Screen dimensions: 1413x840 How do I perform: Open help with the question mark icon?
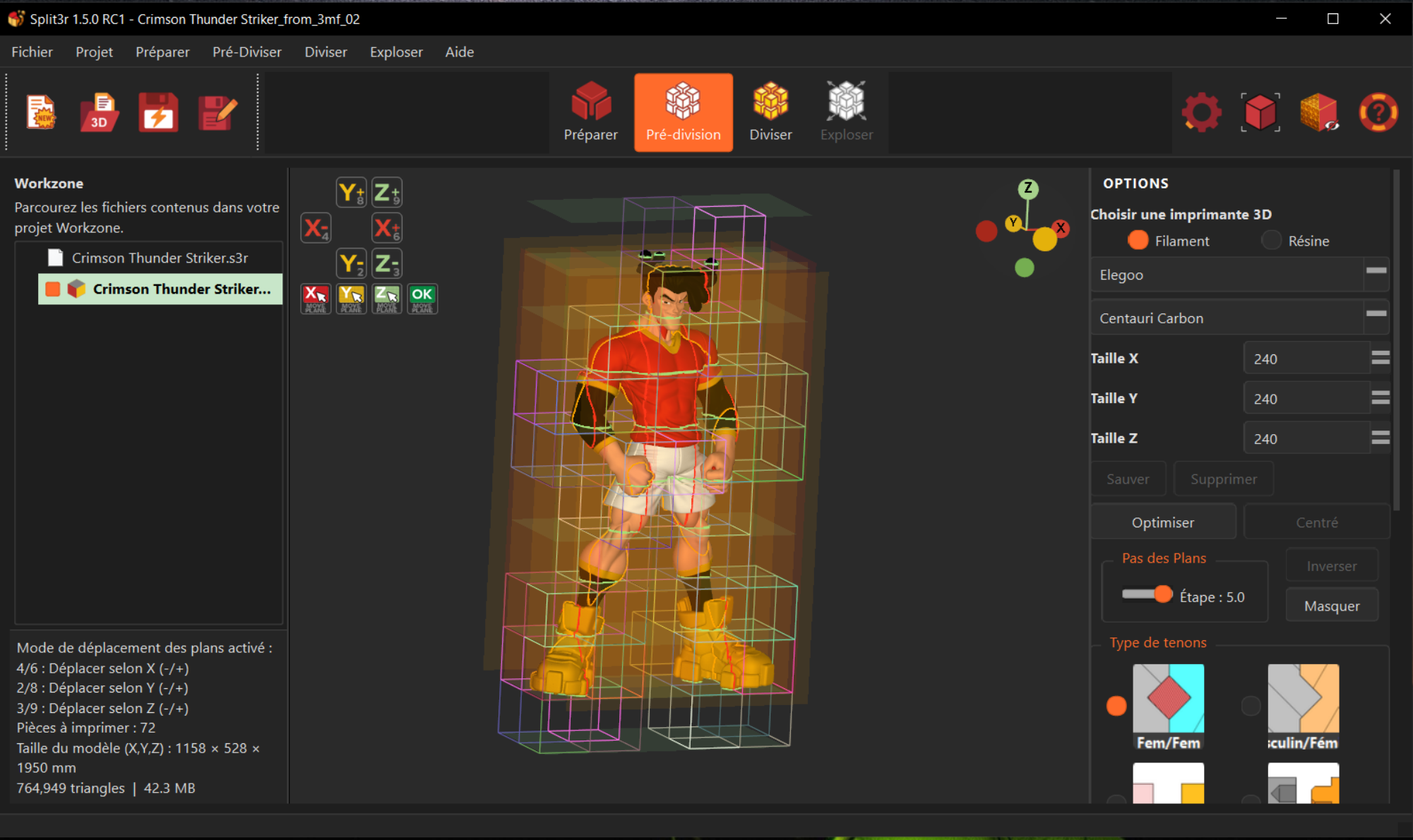(1378, 112)
